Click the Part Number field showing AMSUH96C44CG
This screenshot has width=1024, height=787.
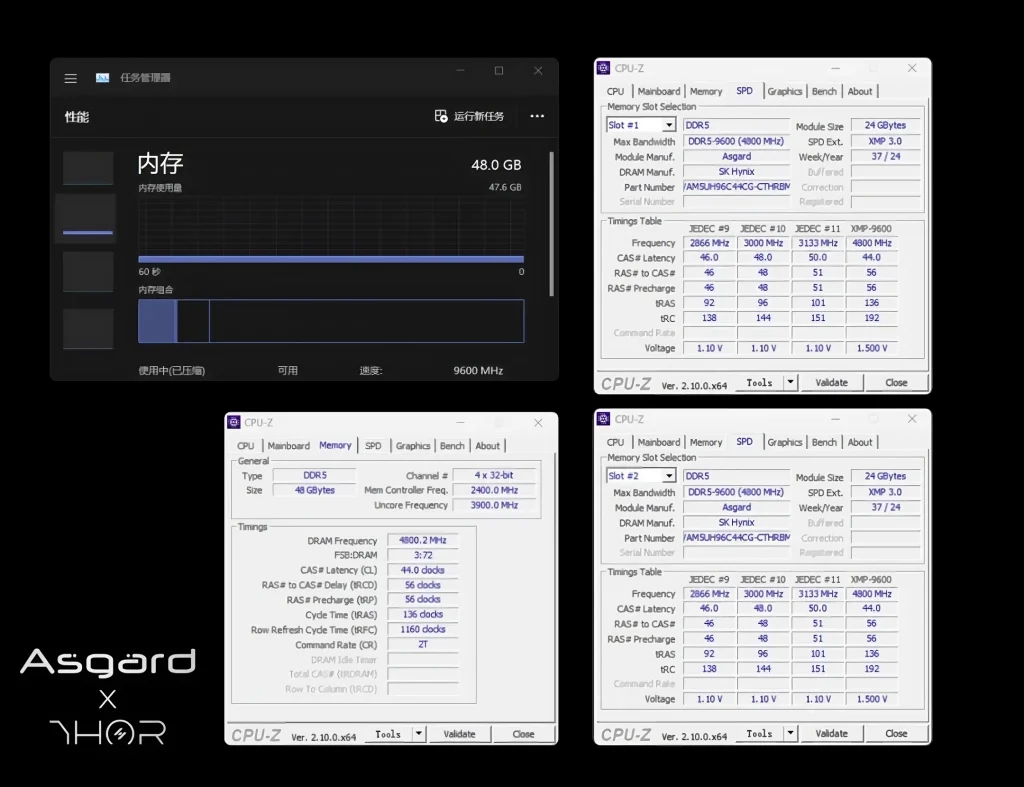pyautogui.click(x=736, y=187)
